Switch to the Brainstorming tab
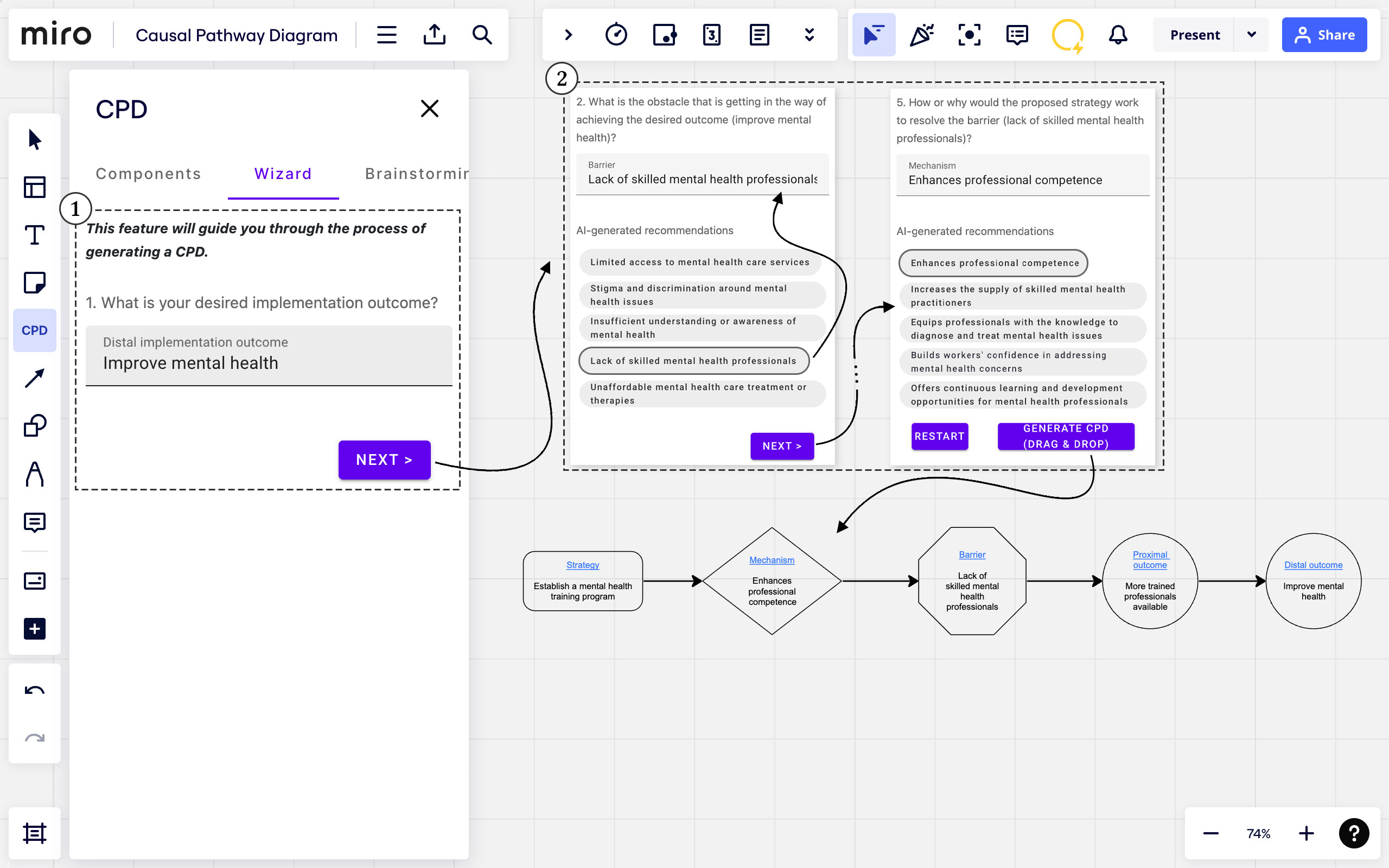This screenshot has width=1389, height=868. (417, 174)
